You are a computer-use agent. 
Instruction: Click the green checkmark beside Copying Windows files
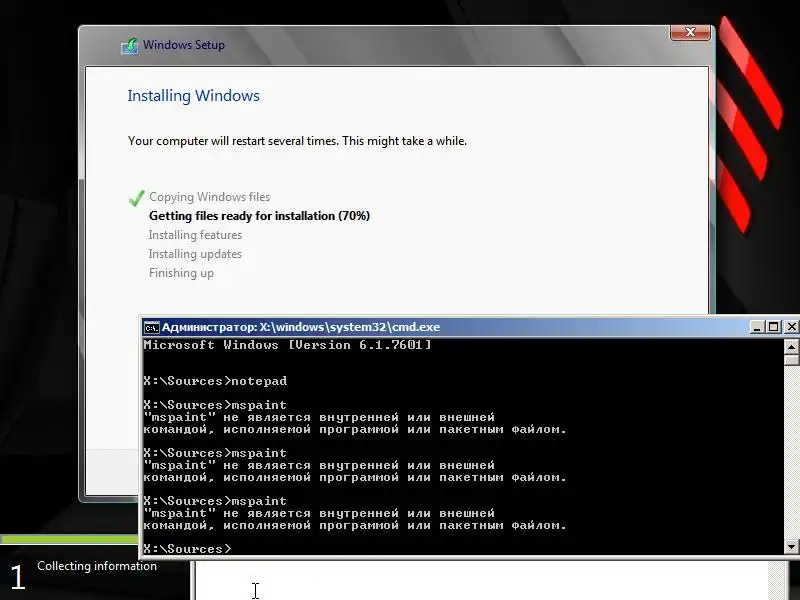pos(136,198)
